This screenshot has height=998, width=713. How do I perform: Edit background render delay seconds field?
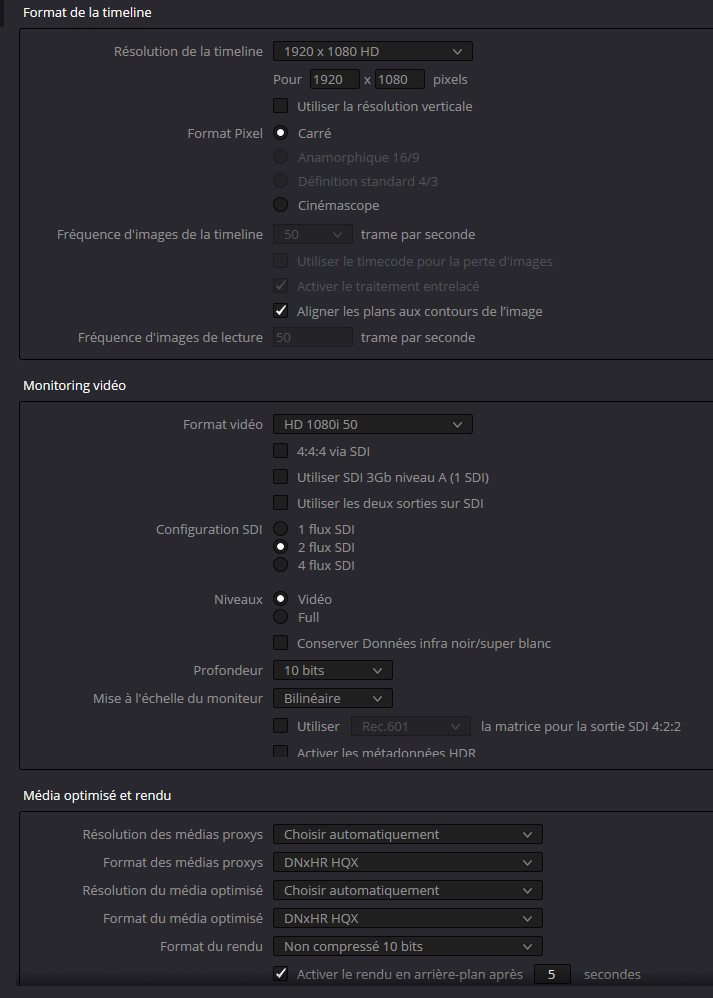[x=552, y=974]
